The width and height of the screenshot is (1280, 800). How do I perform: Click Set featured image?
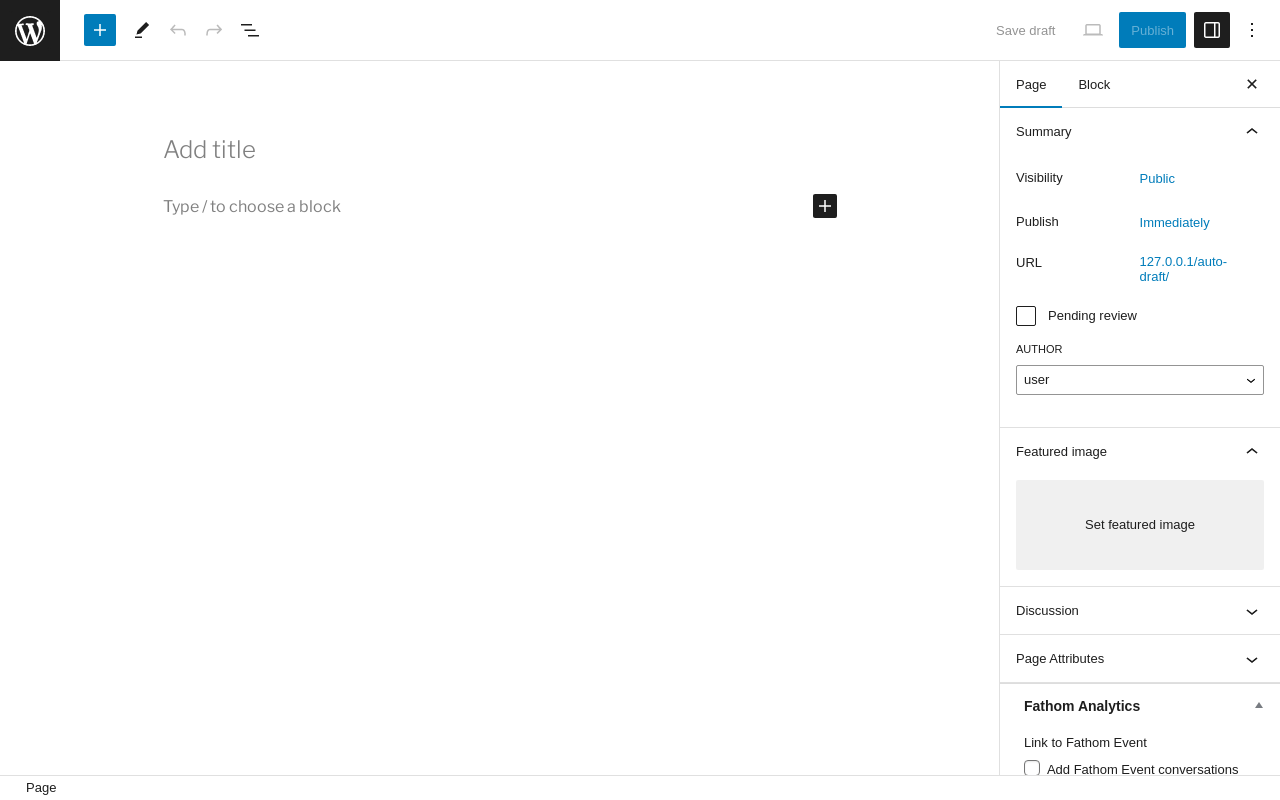click(x=1140, y=525)
